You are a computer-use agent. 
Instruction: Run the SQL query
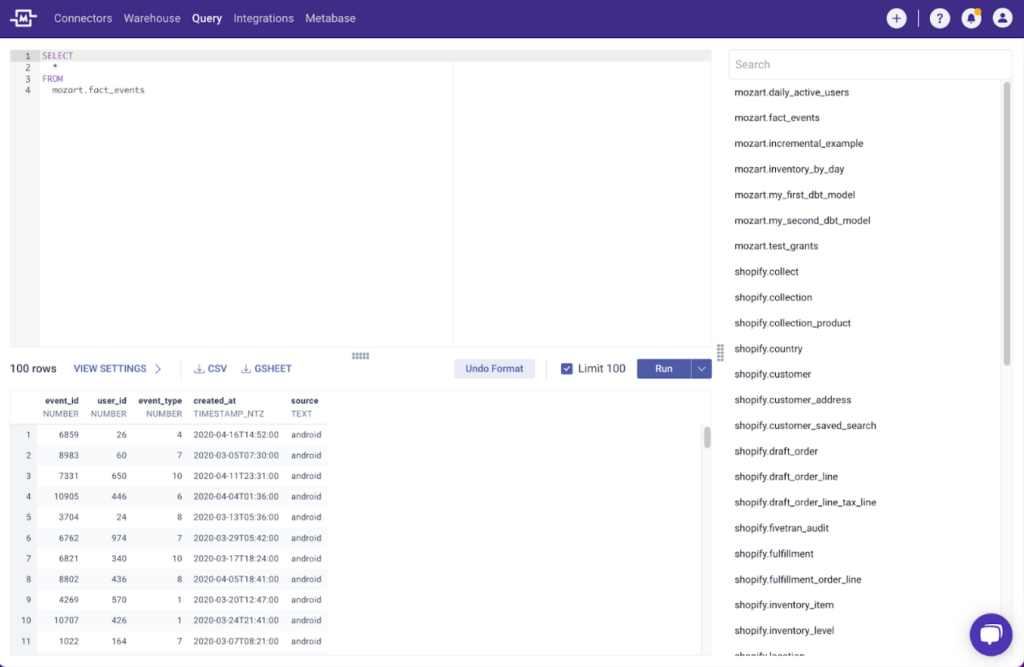pos(663,368)
